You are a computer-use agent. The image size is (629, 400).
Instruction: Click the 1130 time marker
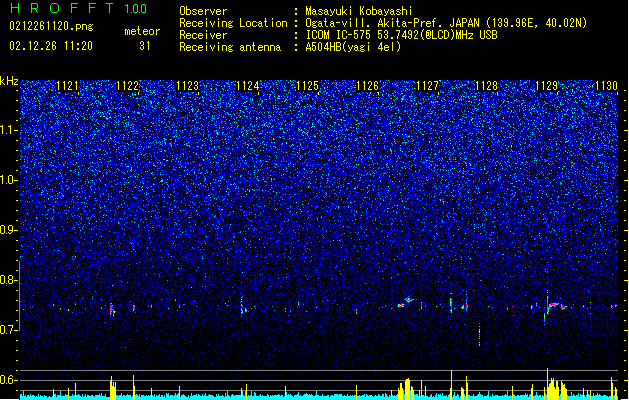[606, 86]
